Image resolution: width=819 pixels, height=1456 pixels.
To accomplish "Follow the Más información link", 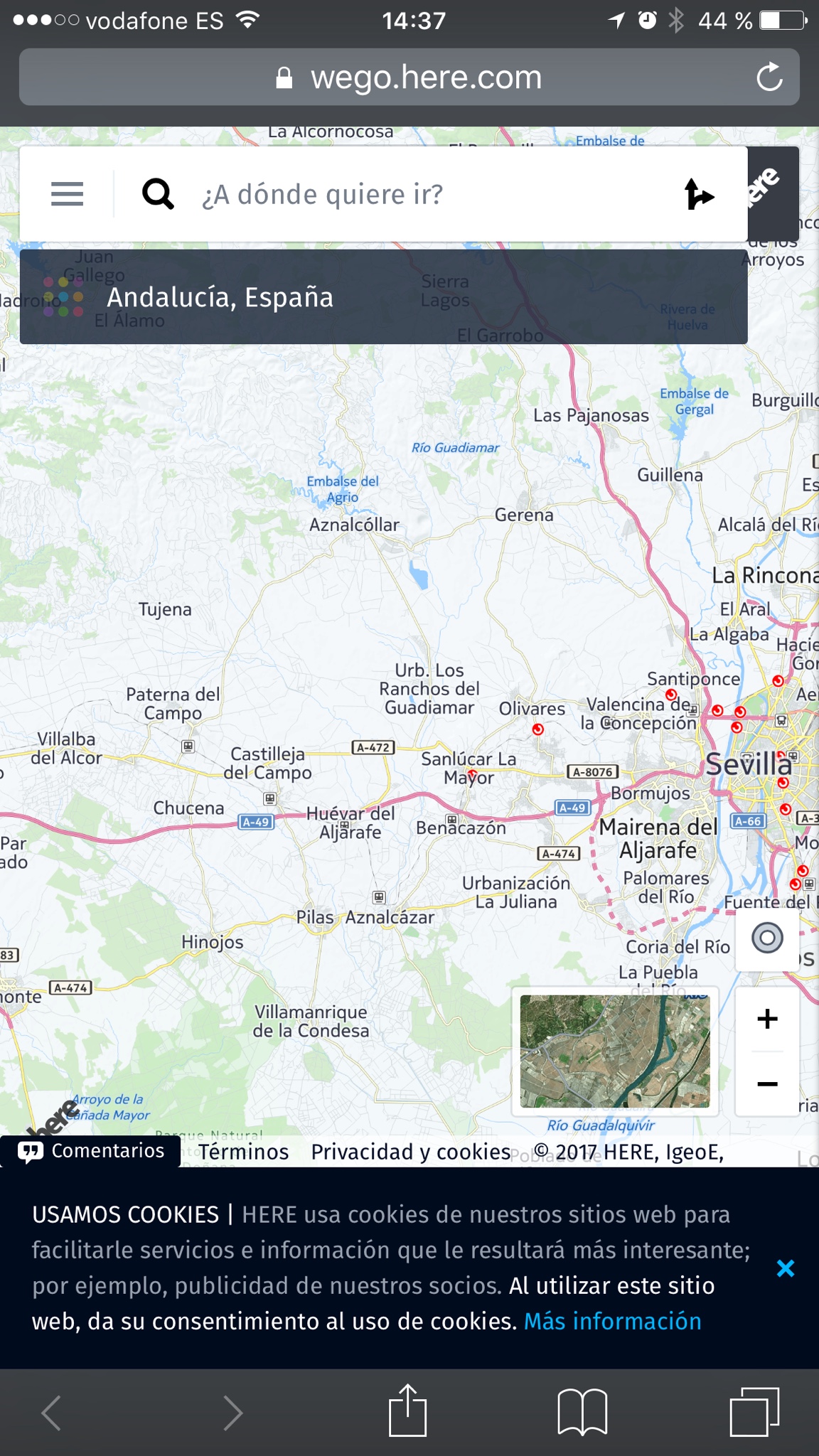I will click(613, 1321).
